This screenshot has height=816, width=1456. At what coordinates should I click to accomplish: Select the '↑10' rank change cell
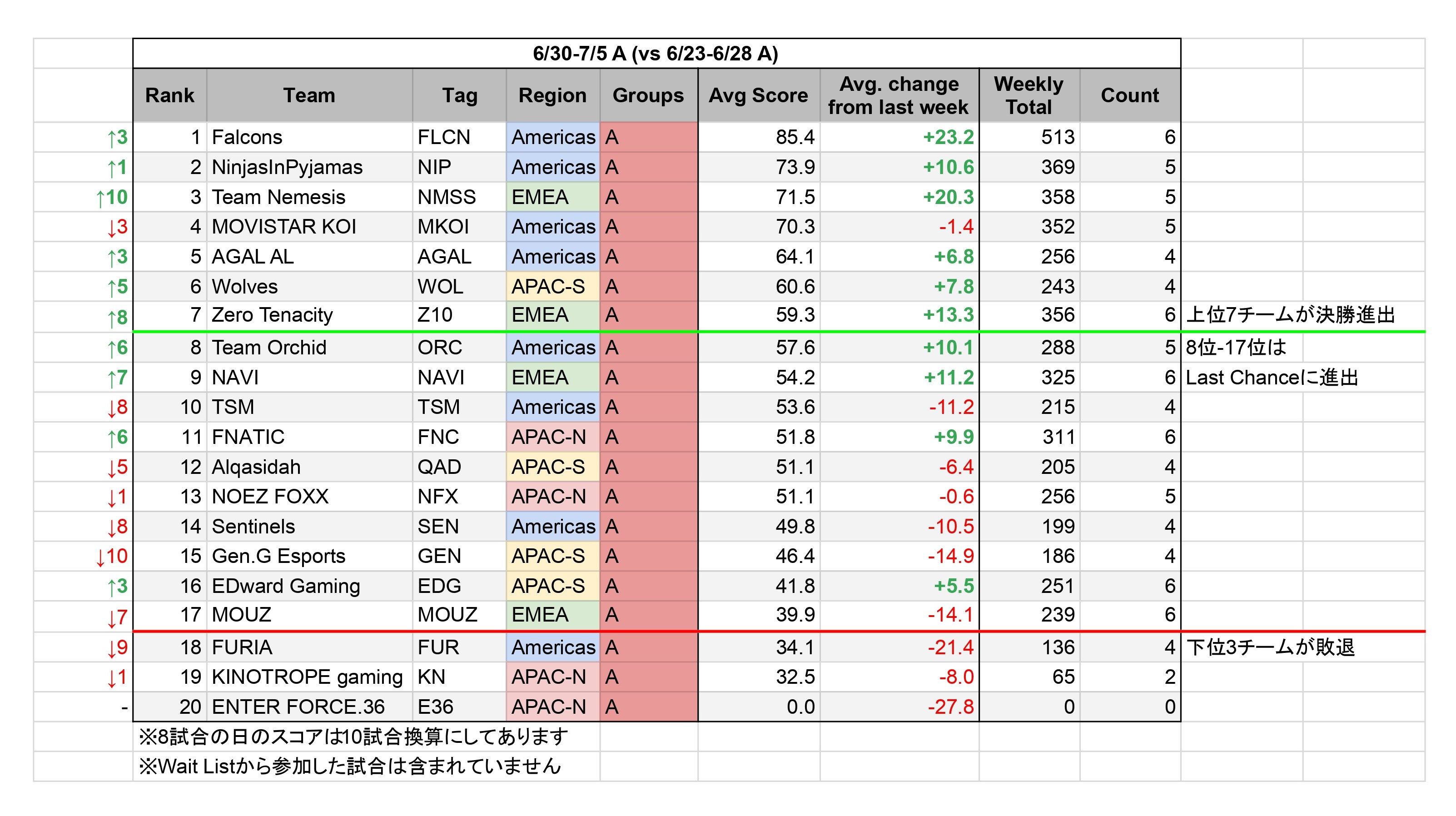83,197
